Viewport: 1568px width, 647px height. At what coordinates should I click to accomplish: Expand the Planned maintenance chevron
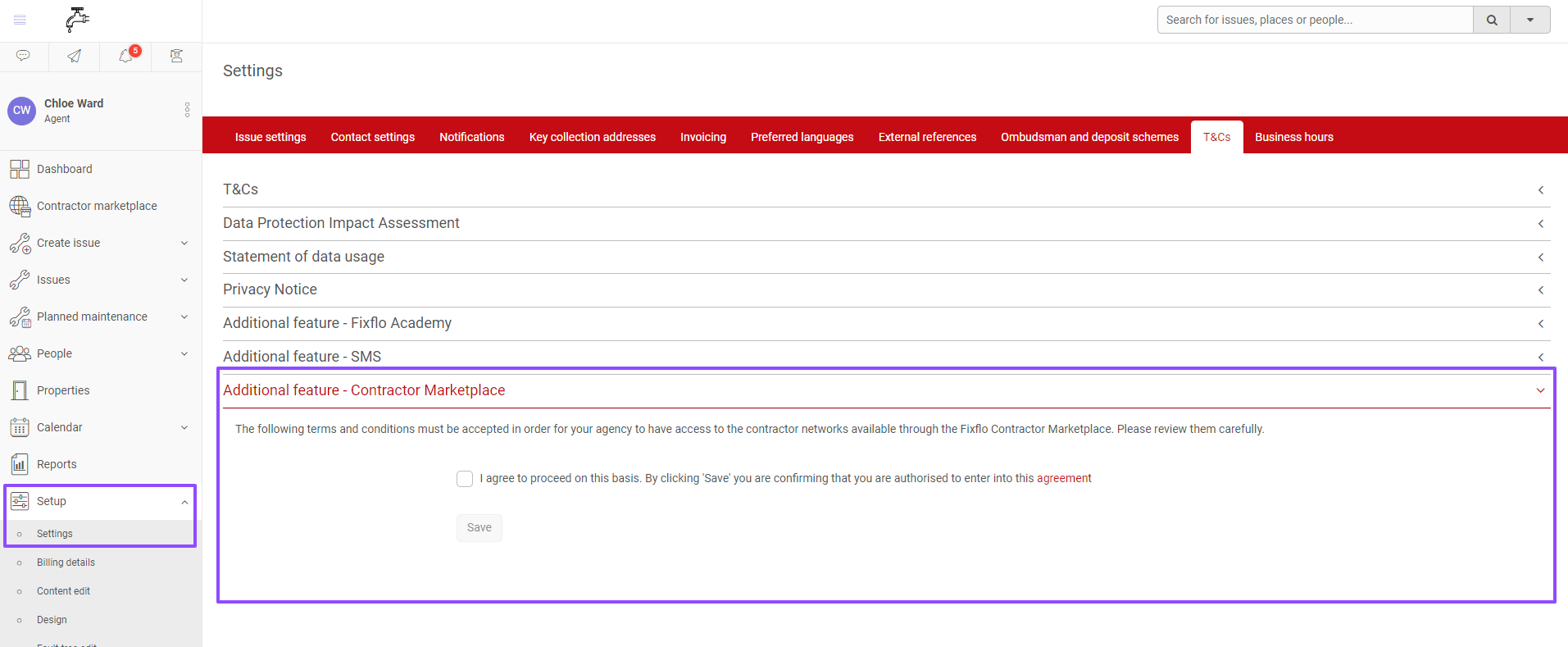click(184, 317)
